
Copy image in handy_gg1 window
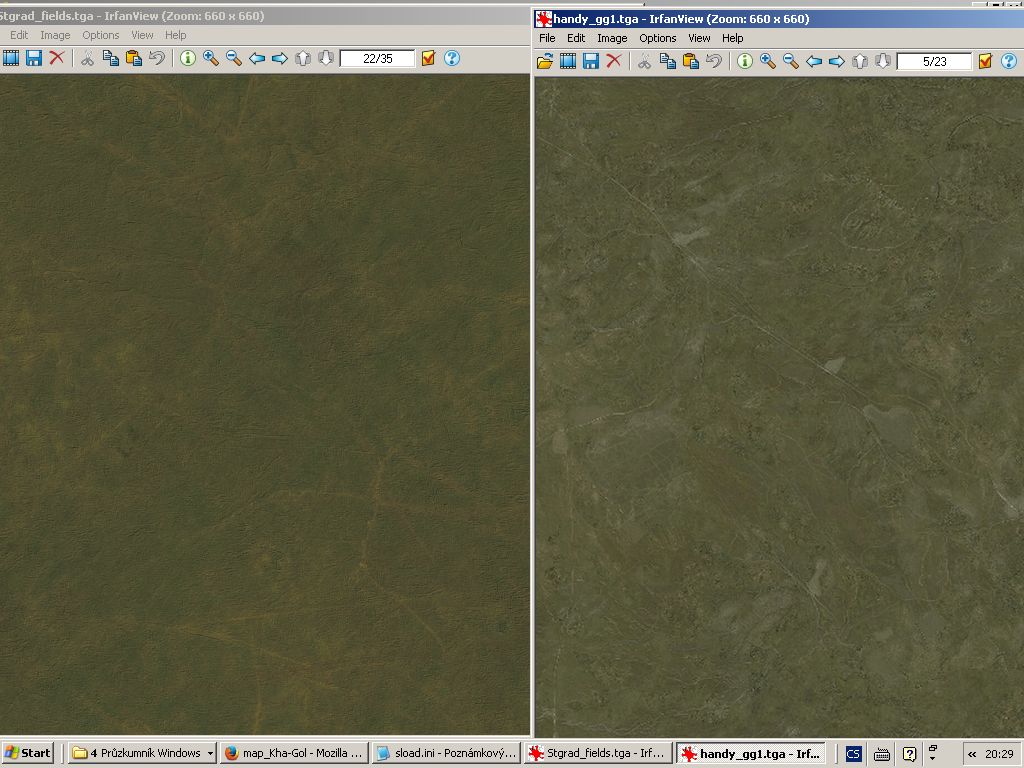tap(667, 61)
